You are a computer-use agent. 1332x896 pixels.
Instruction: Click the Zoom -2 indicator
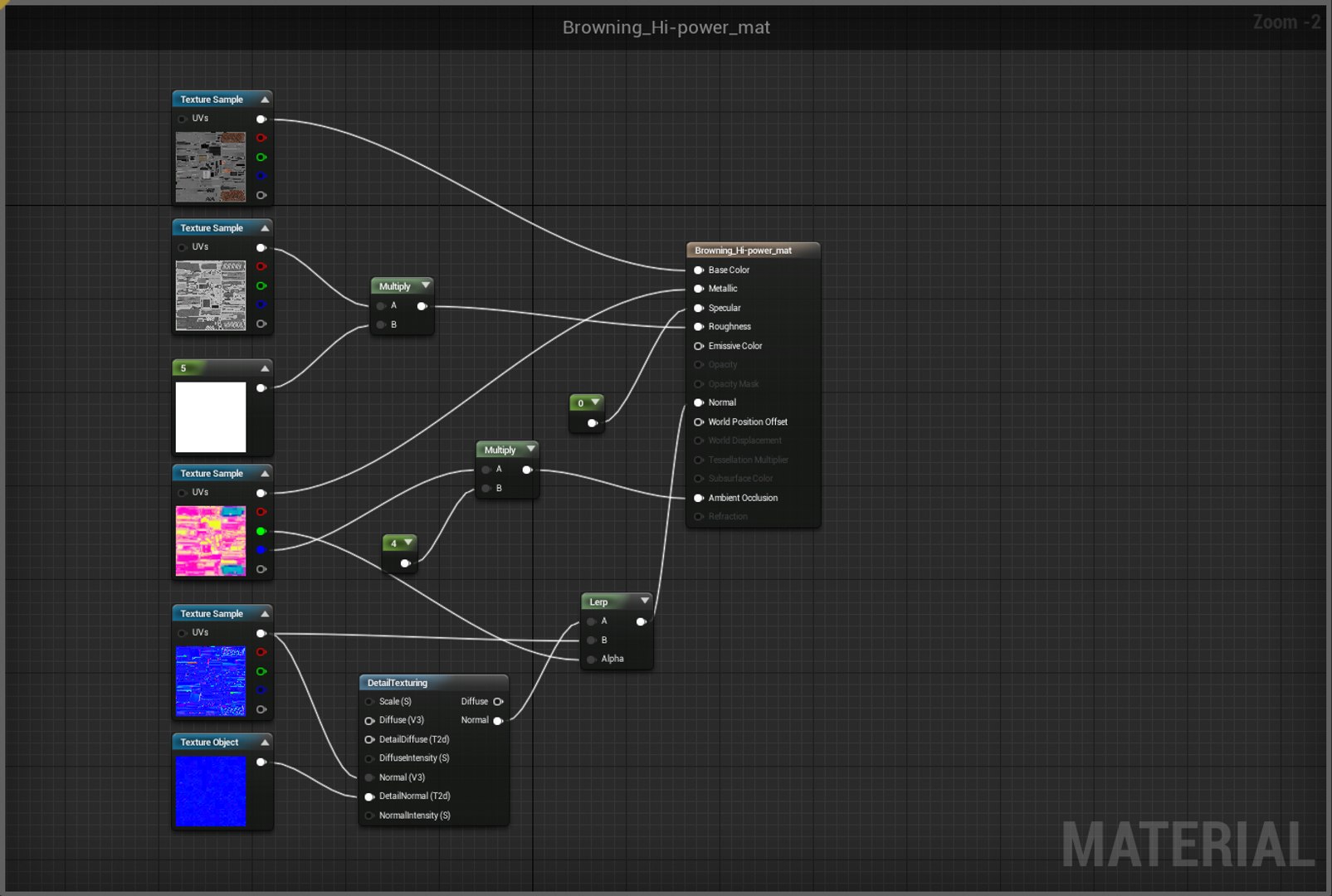(x=1286, y=22)
